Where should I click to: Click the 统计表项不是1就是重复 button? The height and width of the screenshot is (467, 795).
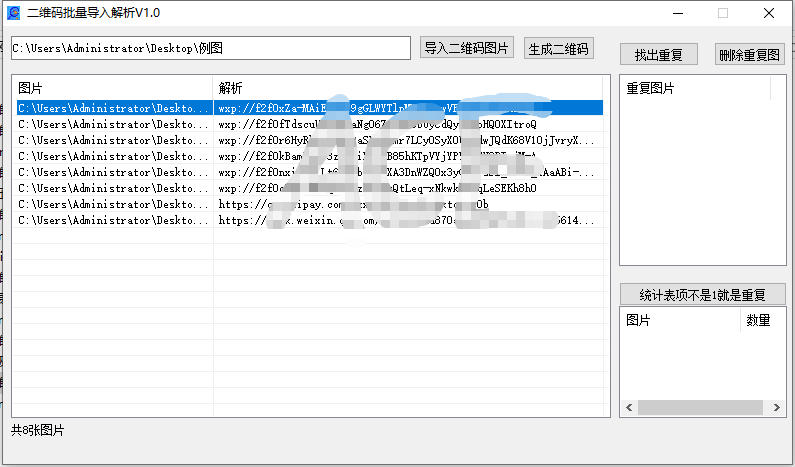click(x=702, y=295)
